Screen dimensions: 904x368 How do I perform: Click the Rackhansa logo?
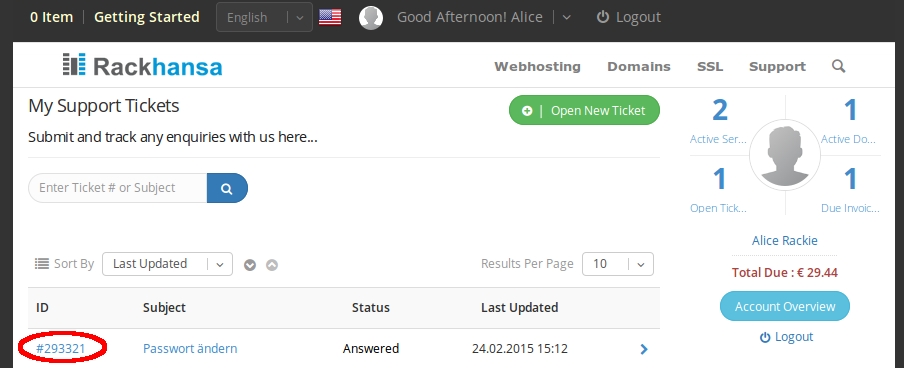click(142, 65)
